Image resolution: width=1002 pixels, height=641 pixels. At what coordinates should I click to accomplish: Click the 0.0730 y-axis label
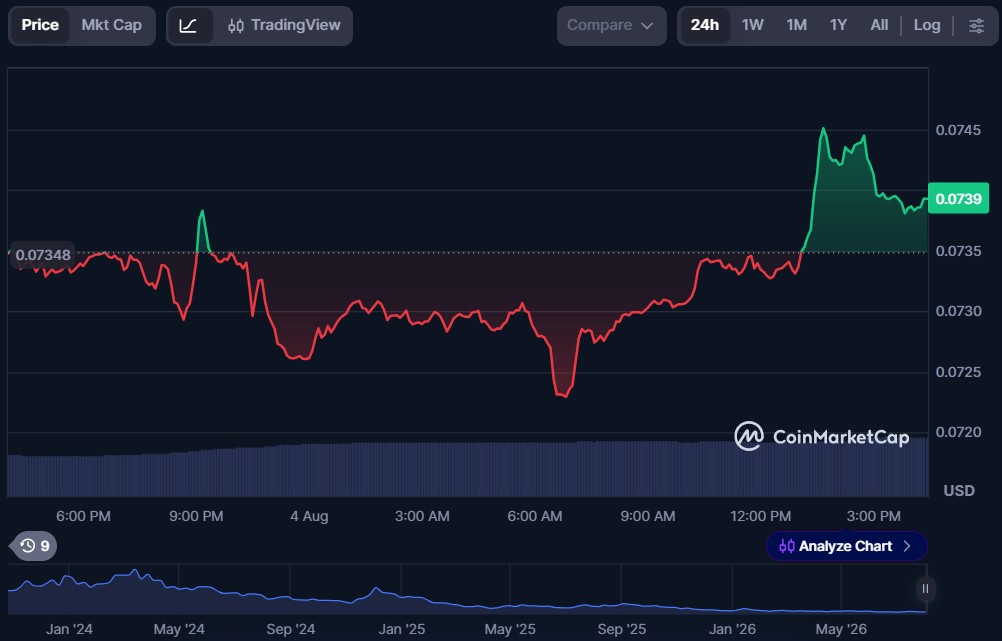pos(958,311)
